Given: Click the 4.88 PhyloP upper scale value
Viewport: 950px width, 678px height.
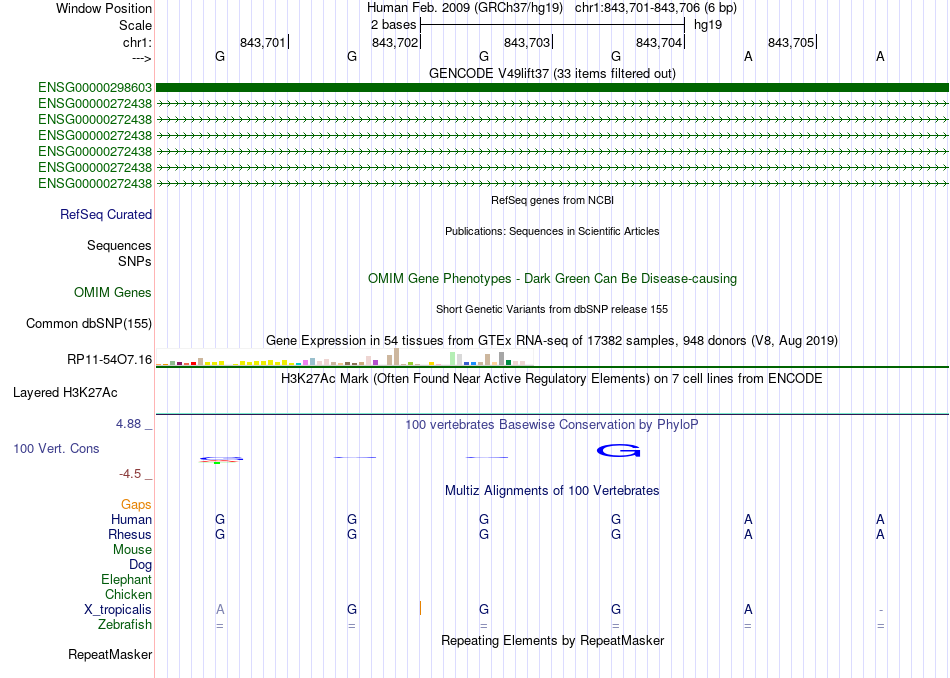Looking at the screenshot, I should click(x=128, y=424).
